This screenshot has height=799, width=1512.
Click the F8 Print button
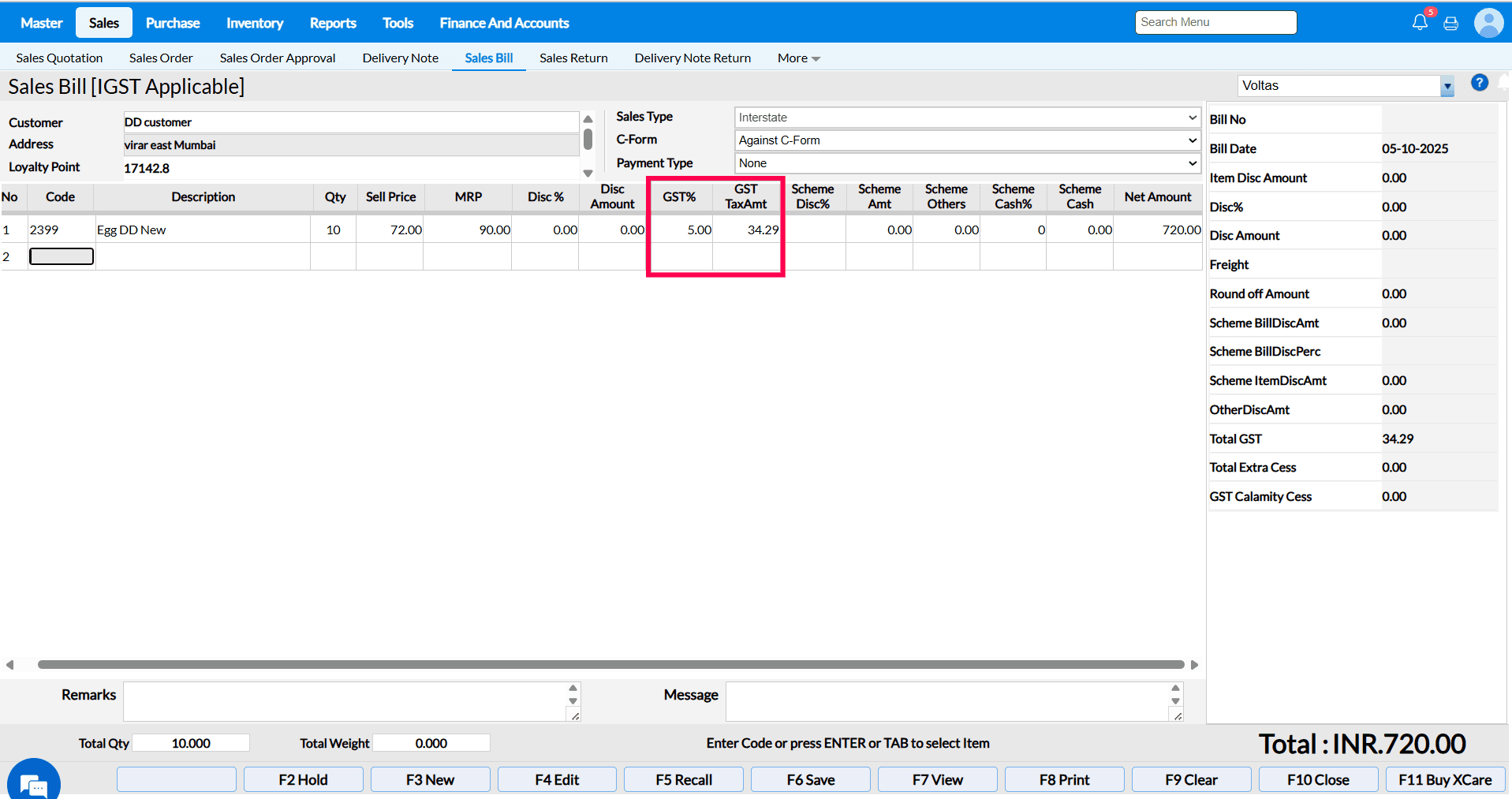click(1064, 779)
